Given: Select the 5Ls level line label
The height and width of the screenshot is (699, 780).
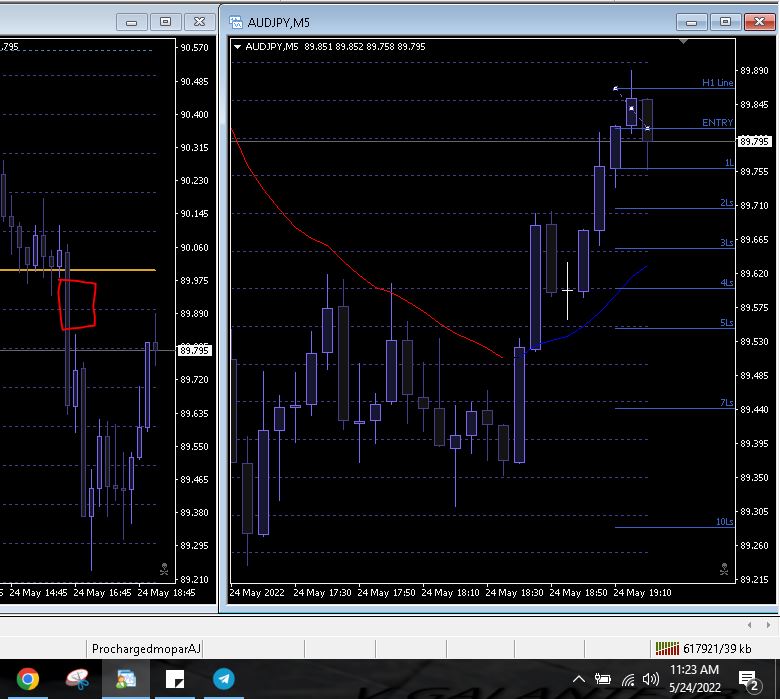Looking at the screenshot, I should pos(727,322).
